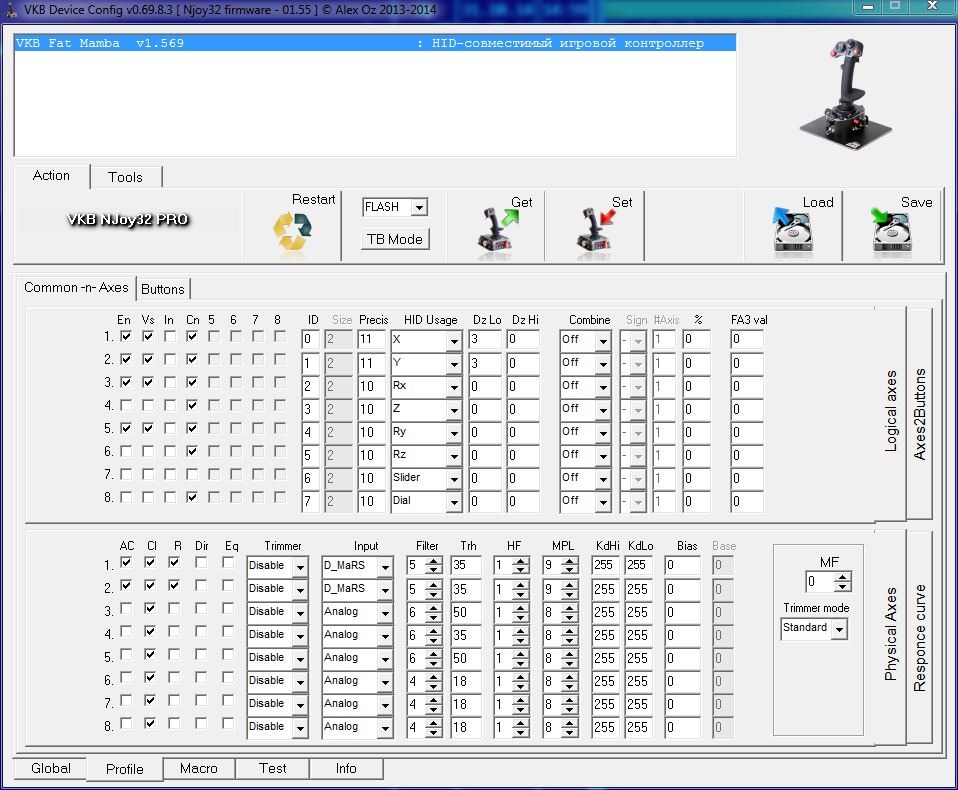Click the app icon in title bar
Image resolution: width=958 pixels, height=790 pixels.
[12, 10]
